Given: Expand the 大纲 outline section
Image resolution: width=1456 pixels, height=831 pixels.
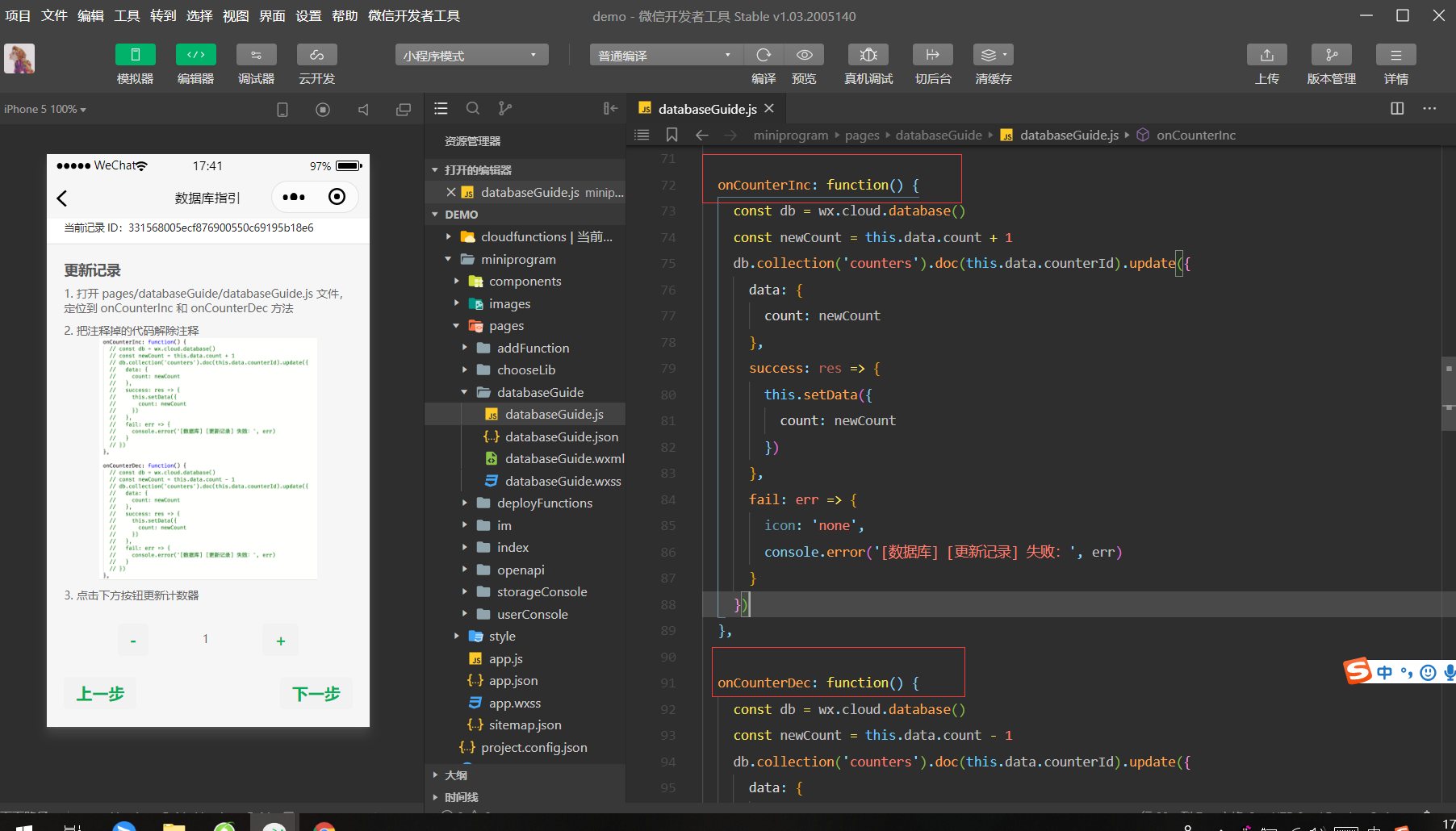Looking at the screenshot, I should coord(525,775).
